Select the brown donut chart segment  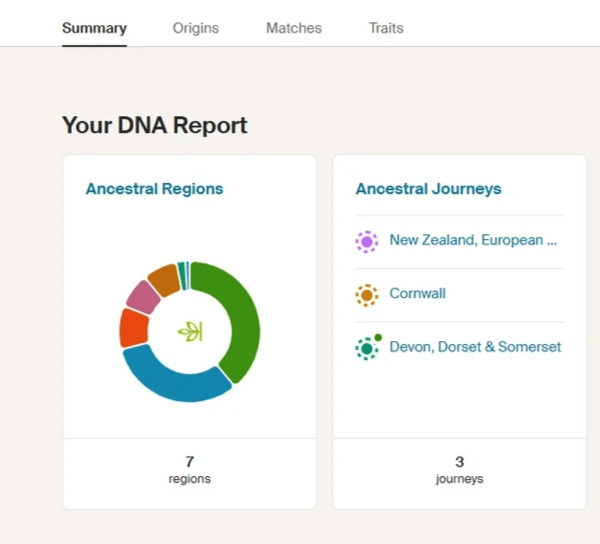click(163, 278)
